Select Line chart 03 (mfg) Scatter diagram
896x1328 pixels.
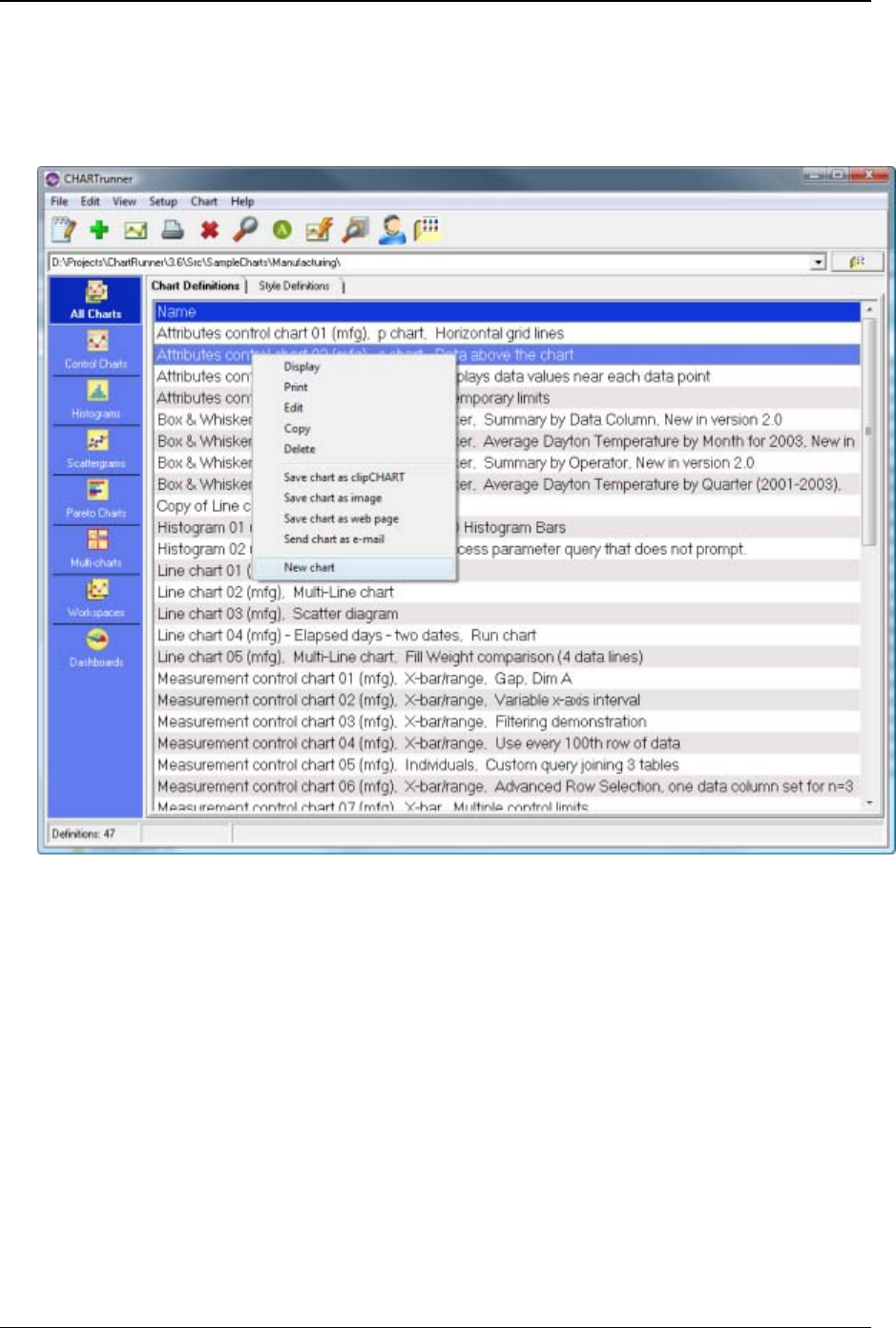click(x=507, y=614)
